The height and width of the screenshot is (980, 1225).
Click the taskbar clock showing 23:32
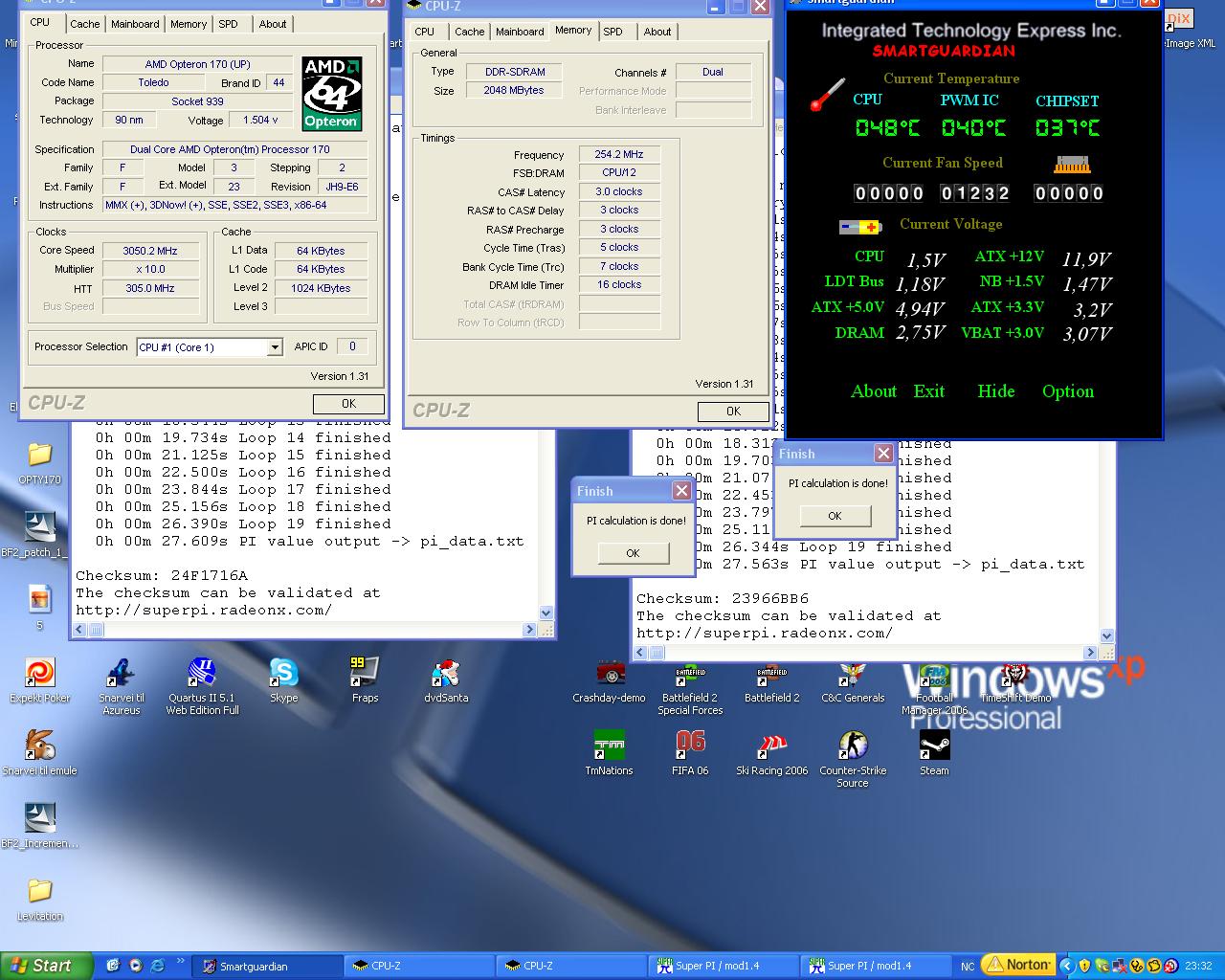[1198, 966]
